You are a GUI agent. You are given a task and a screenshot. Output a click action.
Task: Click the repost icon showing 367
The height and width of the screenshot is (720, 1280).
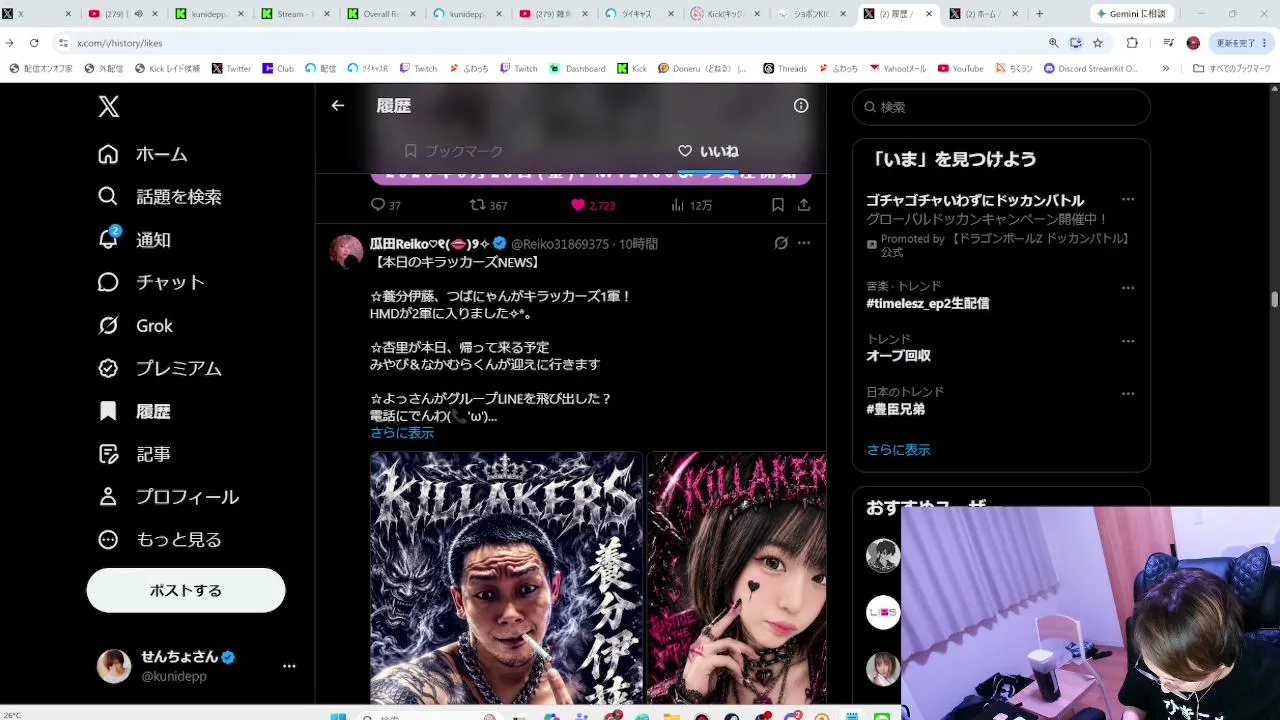477,205
